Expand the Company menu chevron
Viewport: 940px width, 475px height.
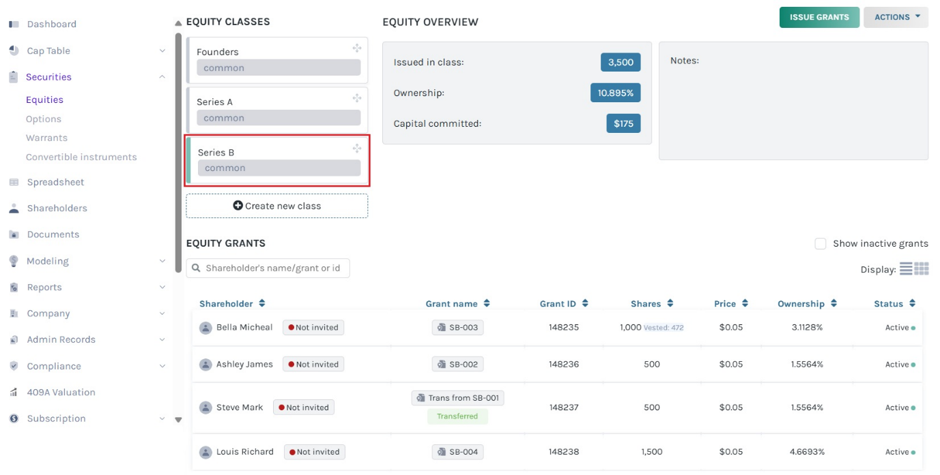coord(162,314)
